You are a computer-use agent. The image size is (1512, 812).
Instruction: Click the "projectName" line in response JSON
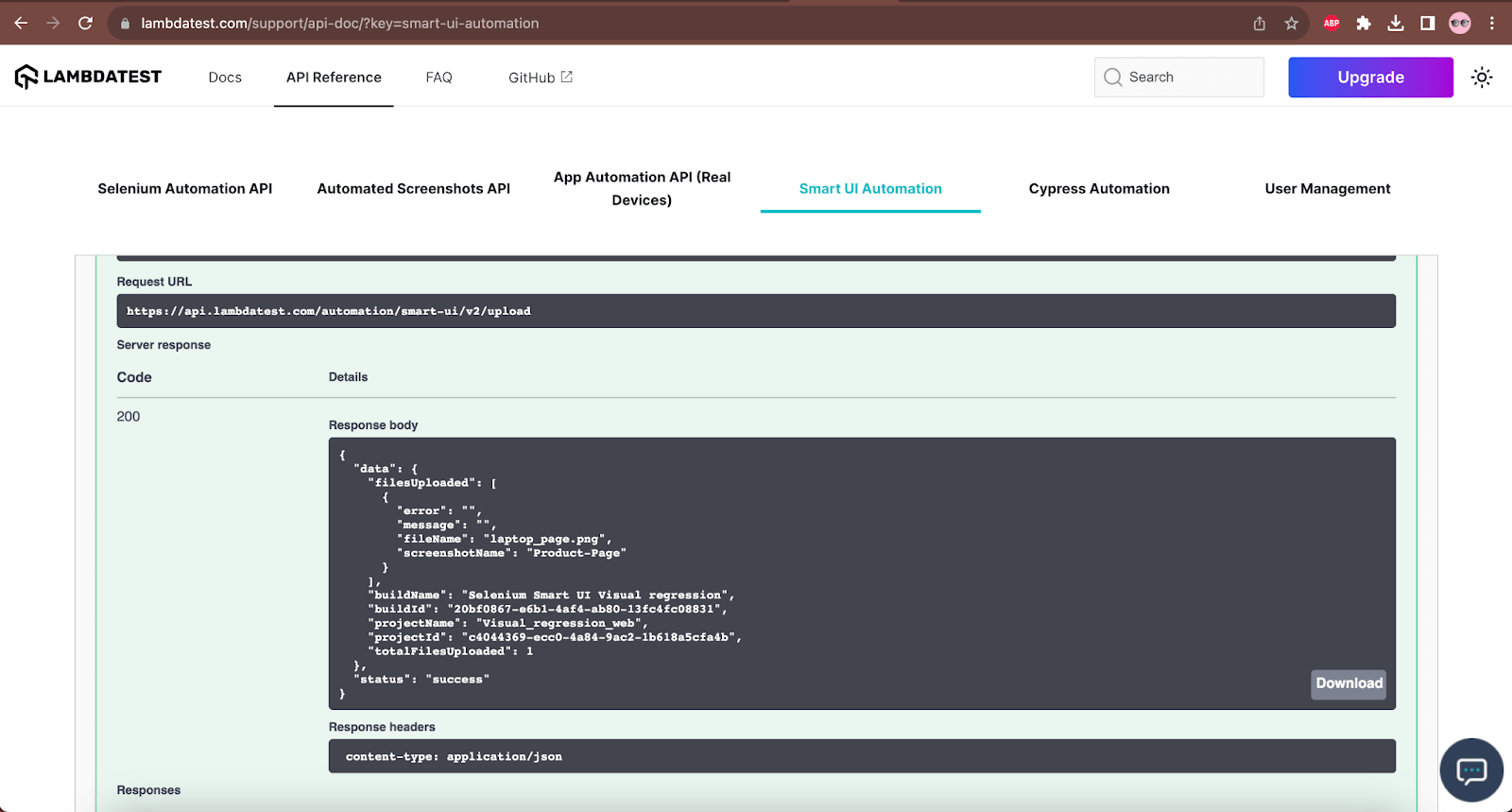pos(508,624)
